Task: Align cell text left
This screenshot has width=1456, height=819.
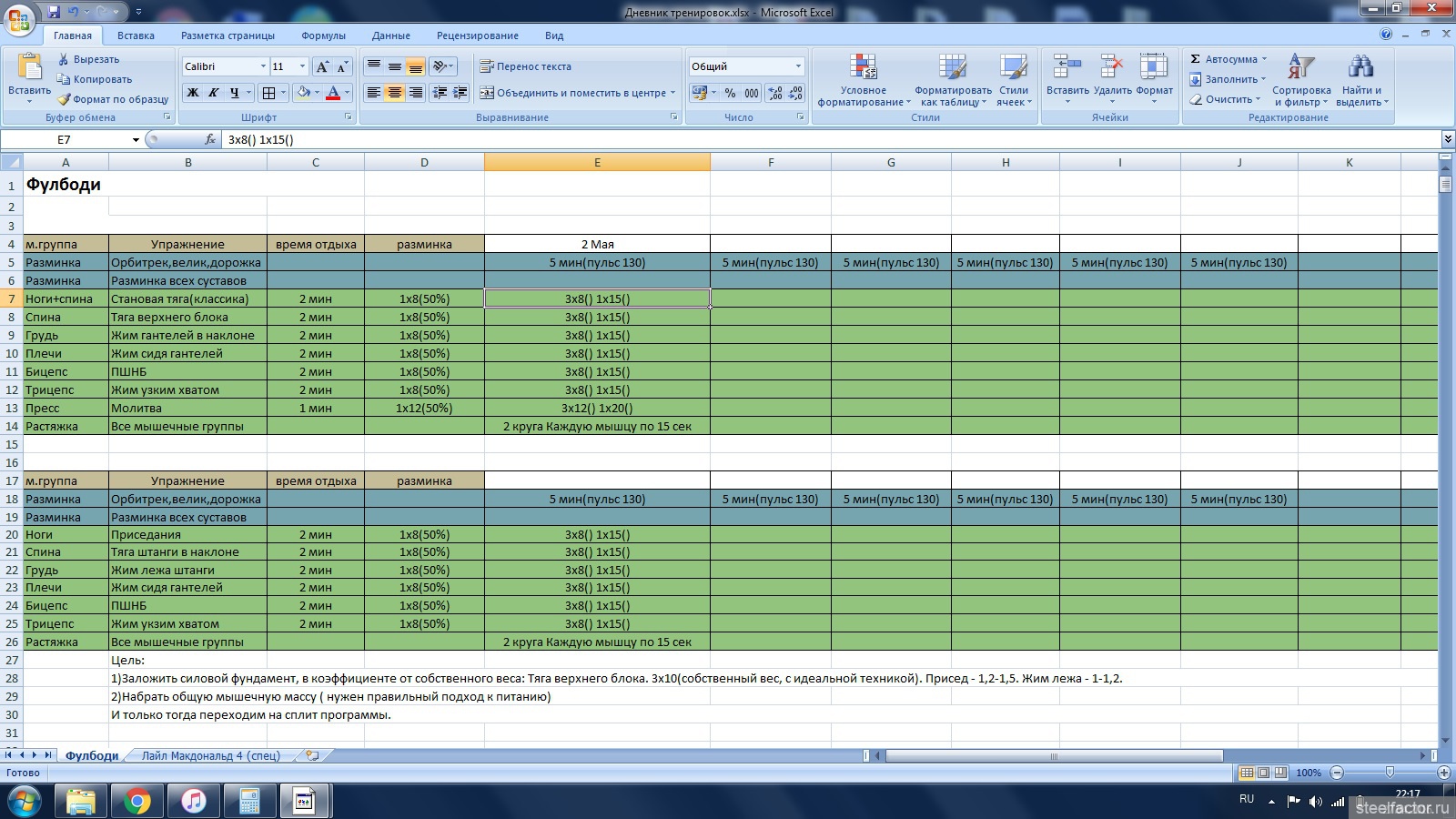Action: 373,93
